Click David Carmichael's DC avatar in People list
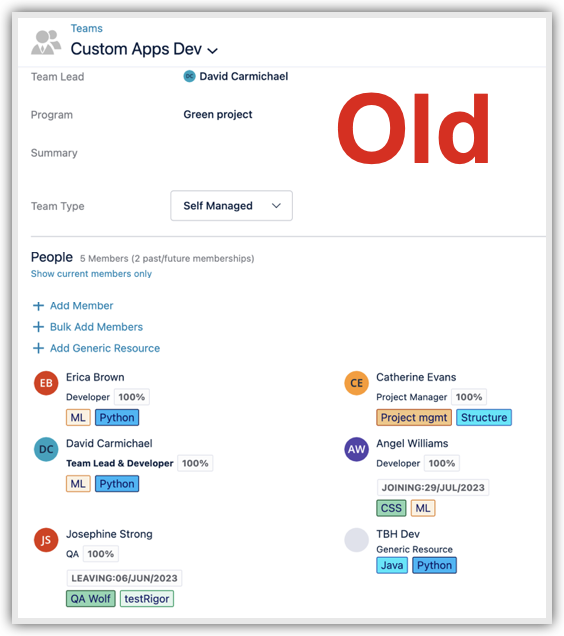 (x=46, y=449)
